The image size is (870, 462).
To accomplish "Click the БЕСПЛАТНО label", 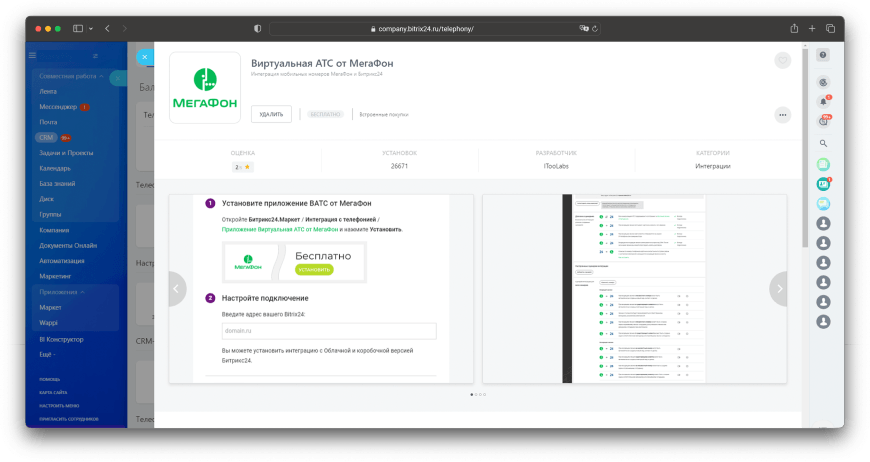I will click(325, 114).
